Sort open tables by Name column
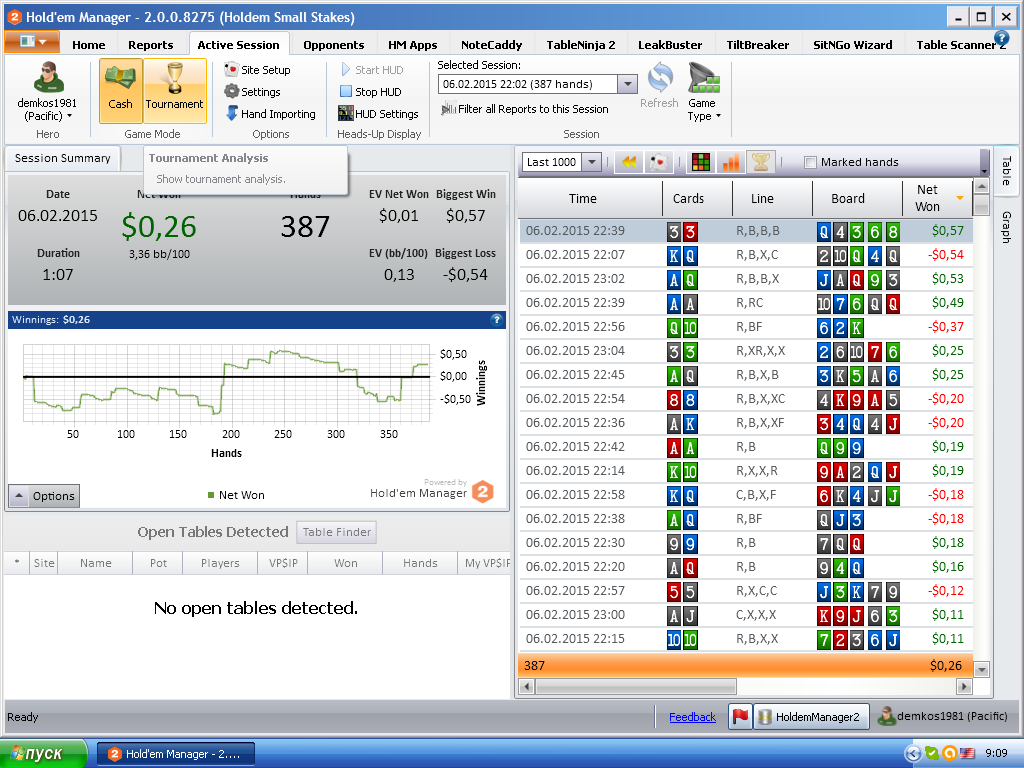 click(x=95, y=563)
